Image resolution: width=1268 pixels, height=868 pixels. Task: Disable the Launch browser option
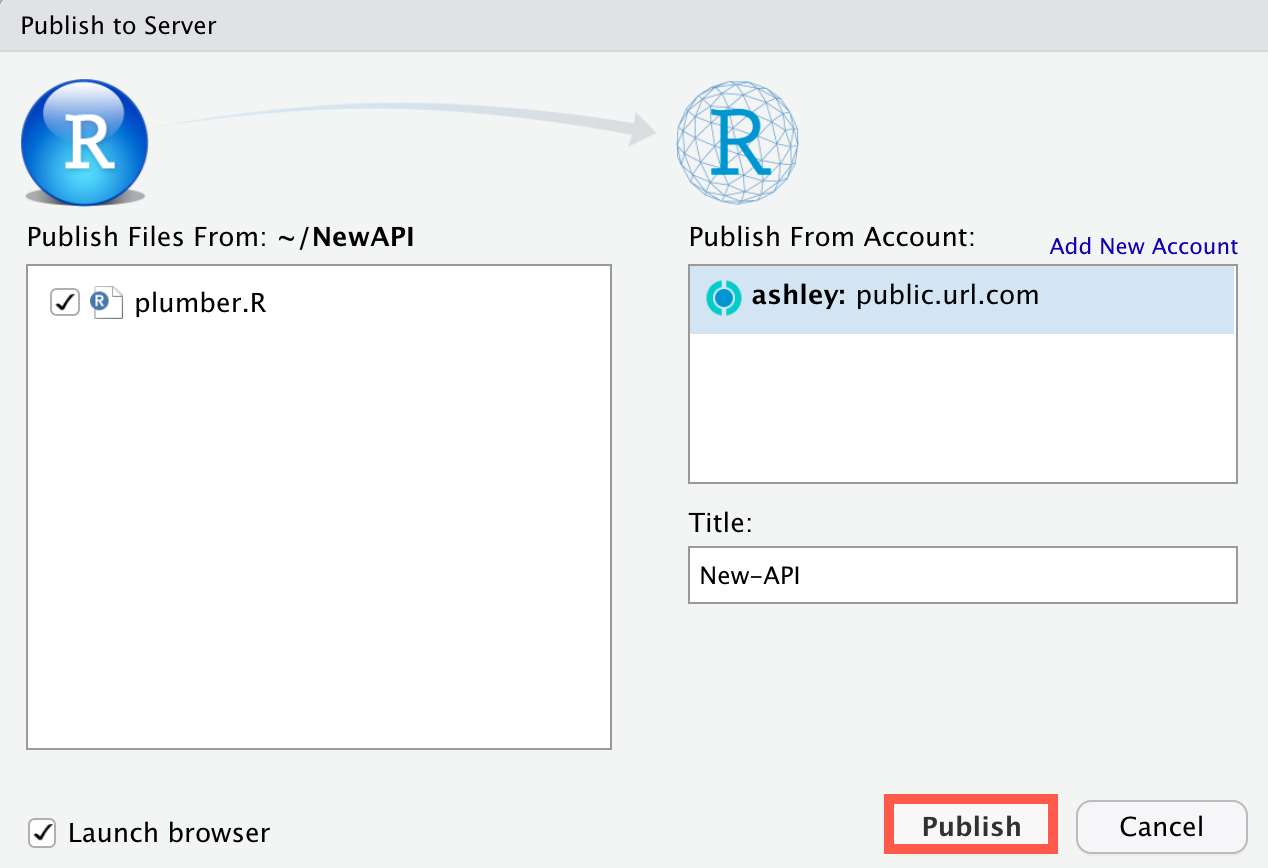pos(41,832)
